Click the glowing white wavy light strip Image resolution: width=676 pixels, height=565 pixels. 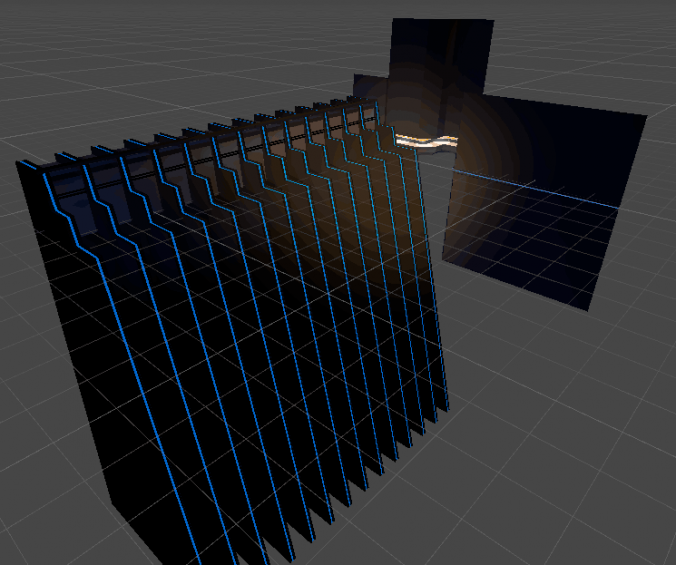(x=427, y=141)
